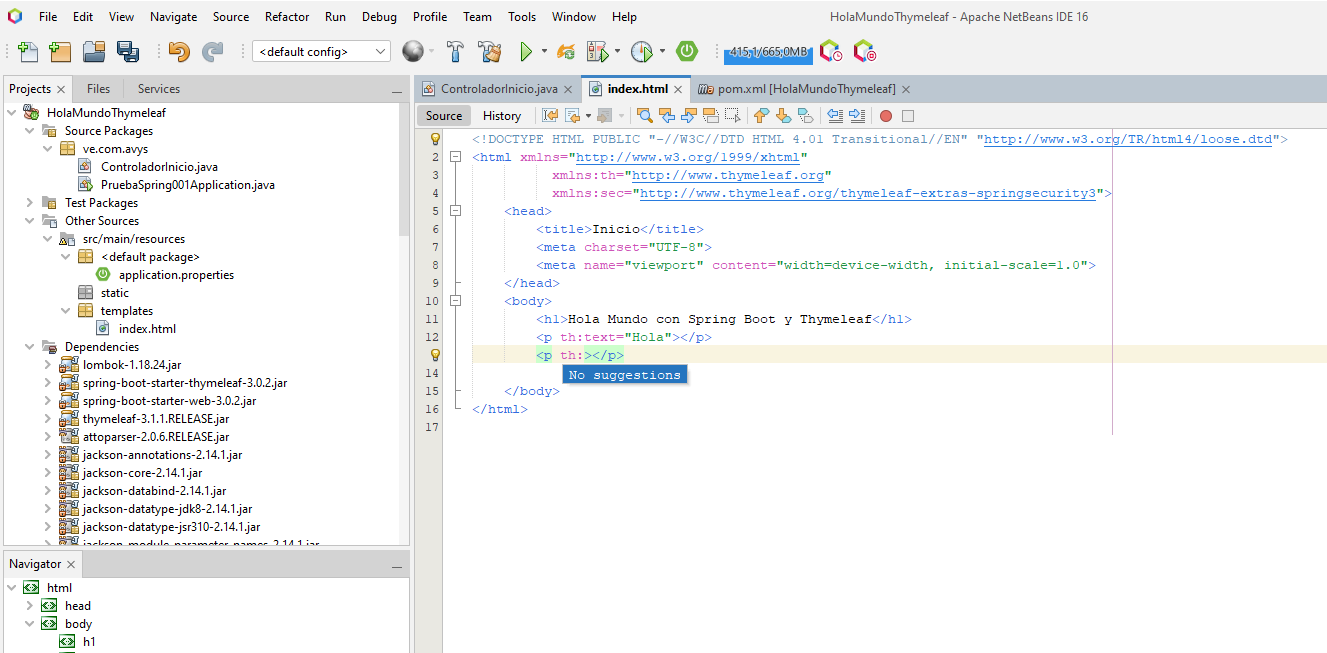
Task: Start macro recording with the red circle
Action: 885,116
